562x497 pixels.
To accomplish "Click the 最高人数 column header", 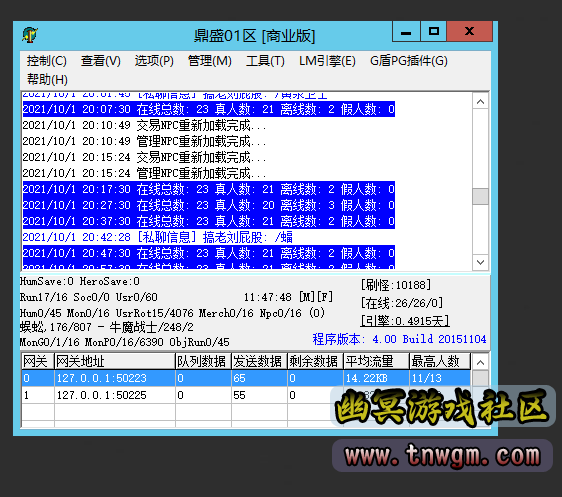I will [x=439, y=362].
